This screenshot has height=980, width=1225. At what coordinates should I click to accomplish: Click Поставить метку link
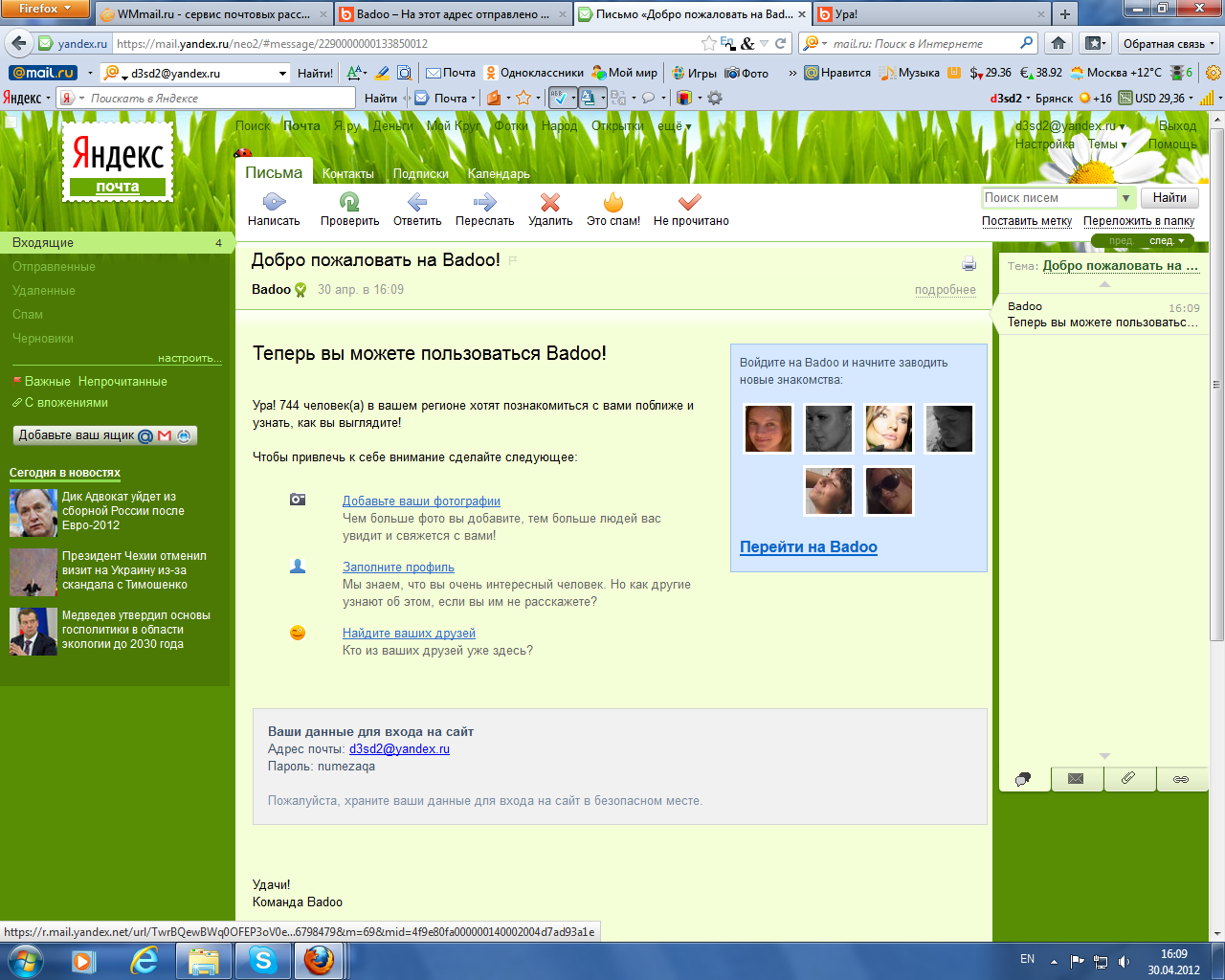(1027, 221)
